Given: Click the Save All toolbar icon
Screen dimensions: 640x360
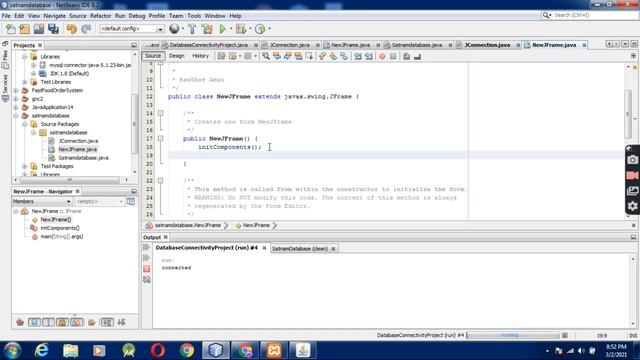Looking at the screenshot, I should [x=53, y=29].
